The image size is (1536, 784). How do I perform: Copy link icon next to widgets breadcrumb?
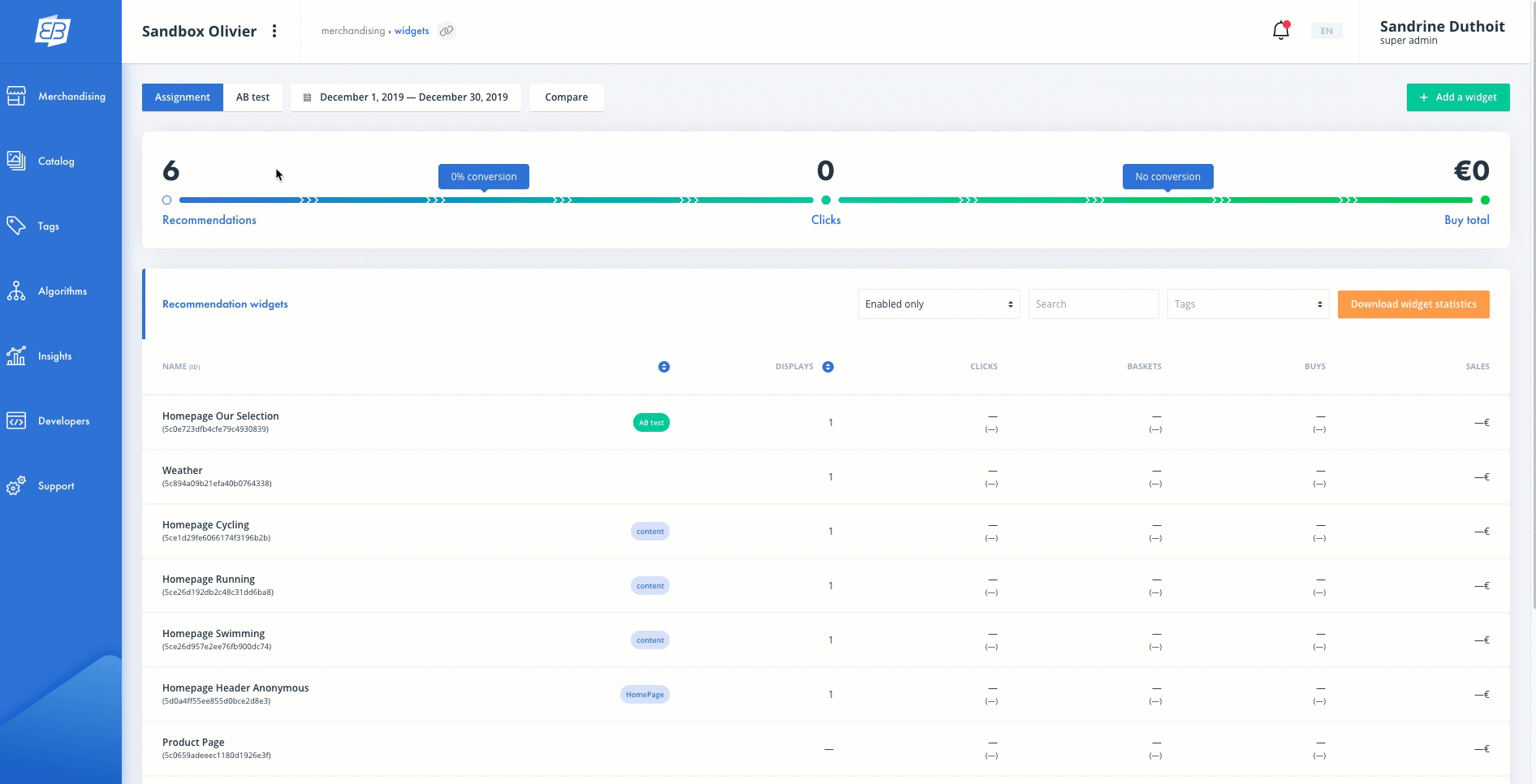click(x=447, y=31)
